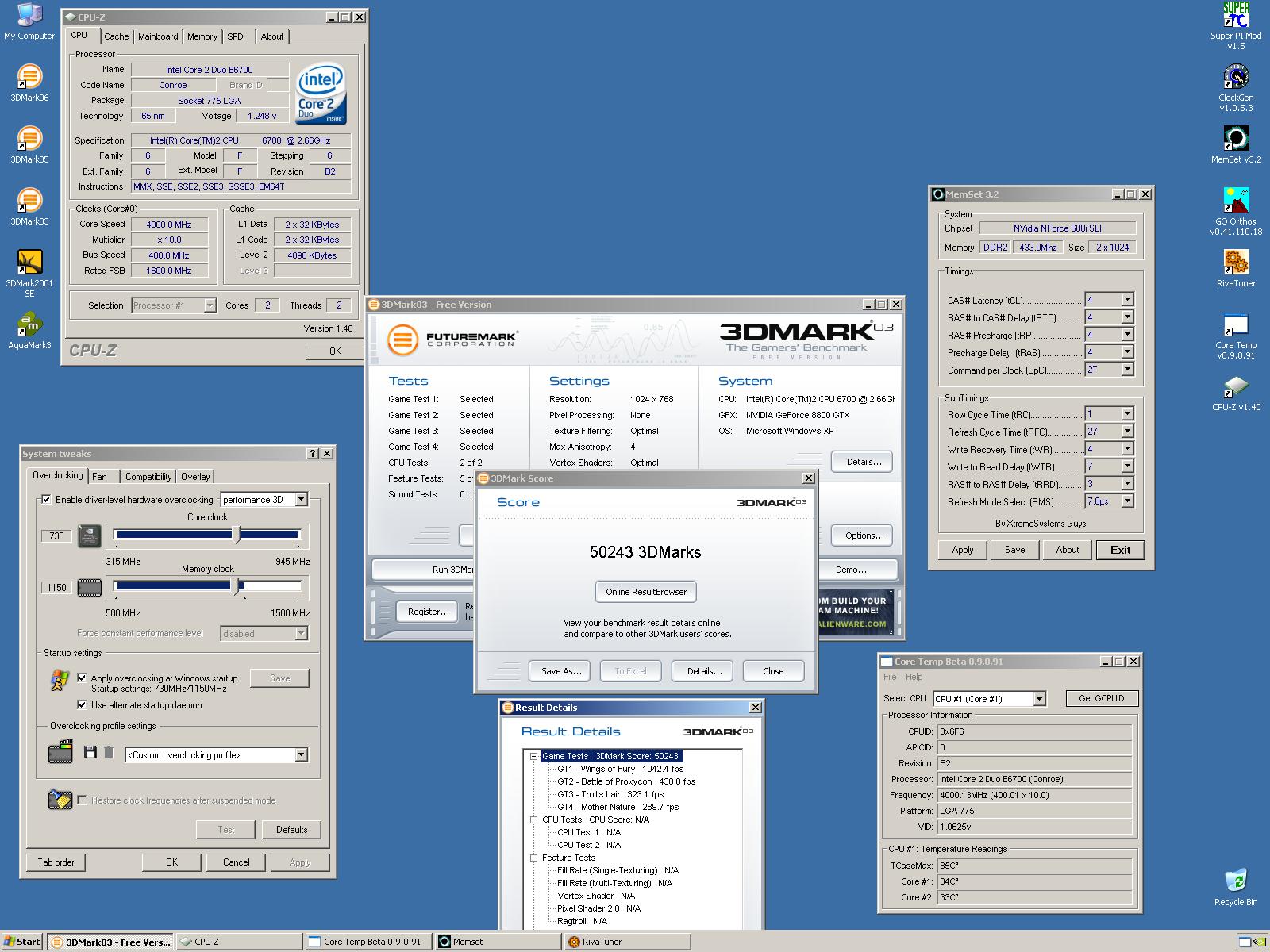Launch the 3DMark03 desktop shortcut

pos(29,207)
